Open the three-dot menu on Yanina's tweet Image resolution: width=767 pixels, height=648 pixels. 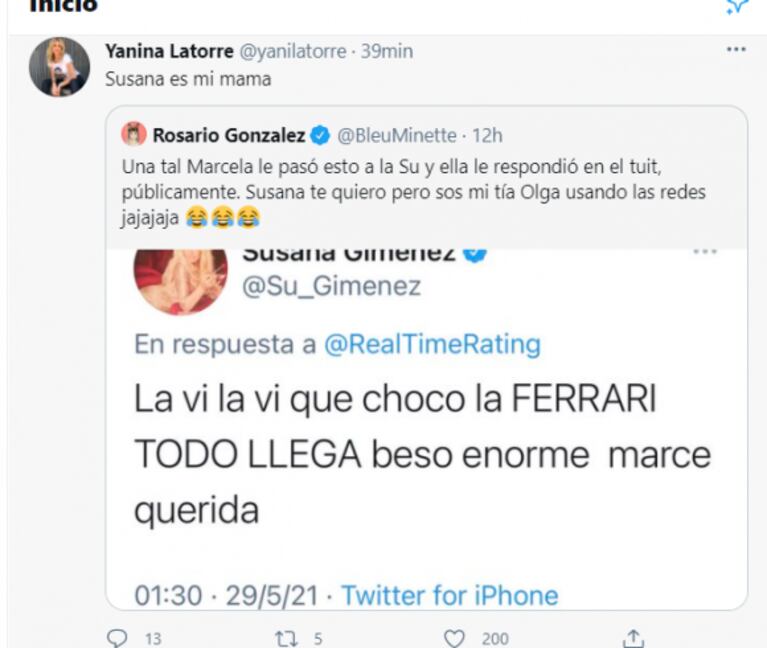[x=736, y=50]
